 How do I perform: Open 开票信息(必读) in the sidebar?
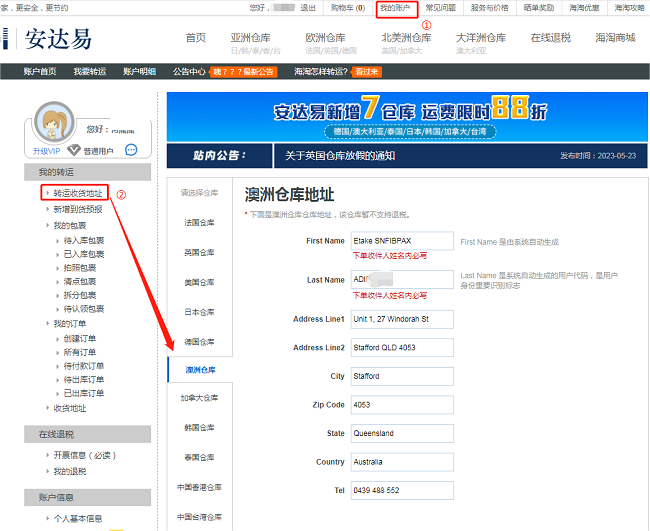click(85, 456)
